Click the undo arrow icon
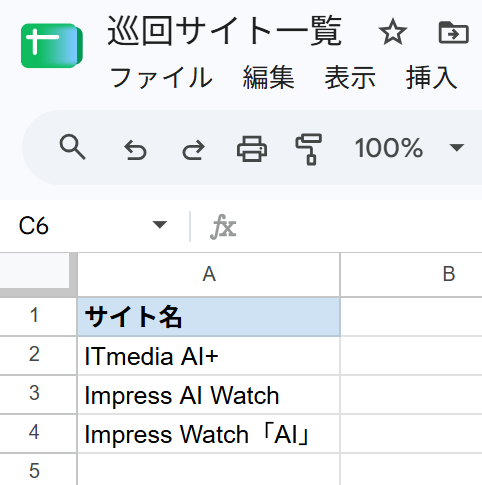 tap(135, 150)
